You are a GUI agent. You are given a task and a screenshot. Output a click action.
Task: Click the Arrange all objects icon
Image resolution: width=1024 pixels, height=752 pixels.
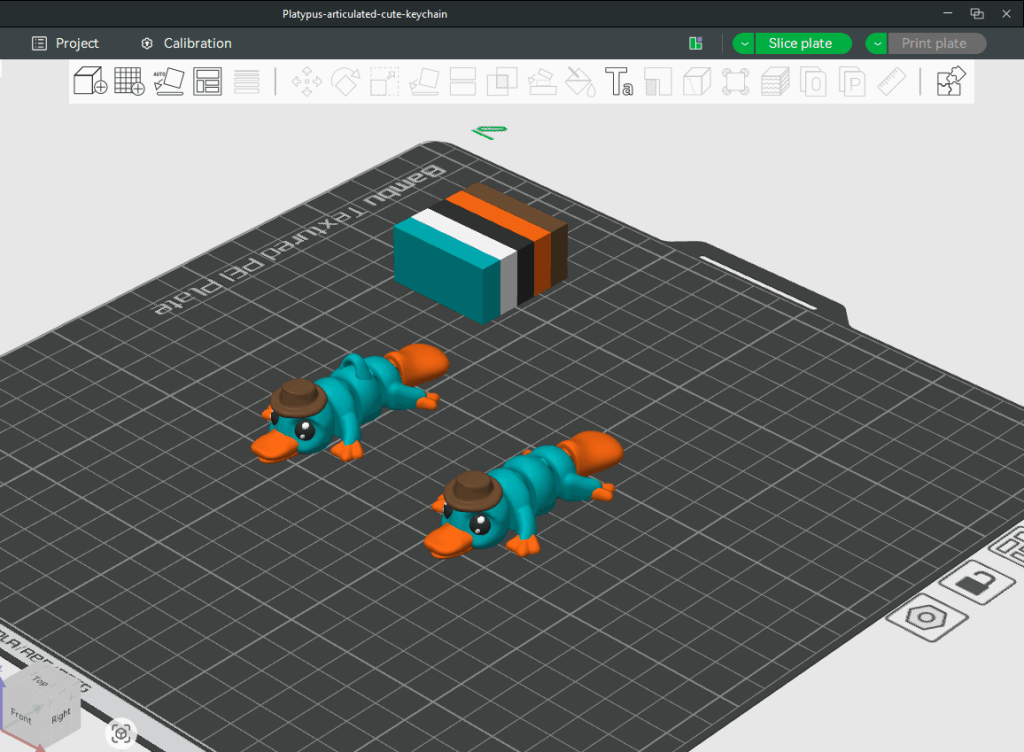point(208,82)
